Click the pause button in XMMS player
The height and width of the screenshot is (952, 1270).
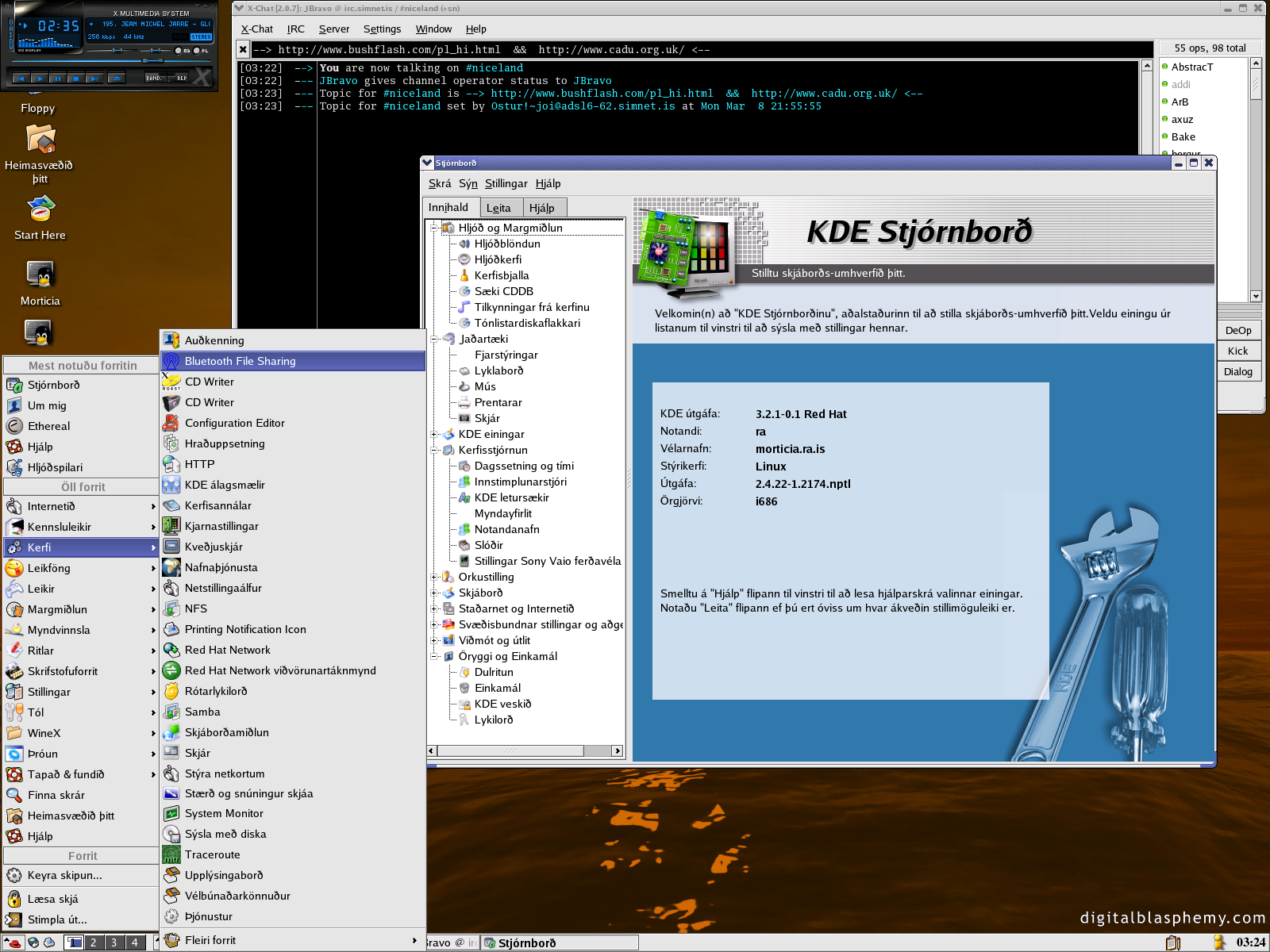pos(57,79)
